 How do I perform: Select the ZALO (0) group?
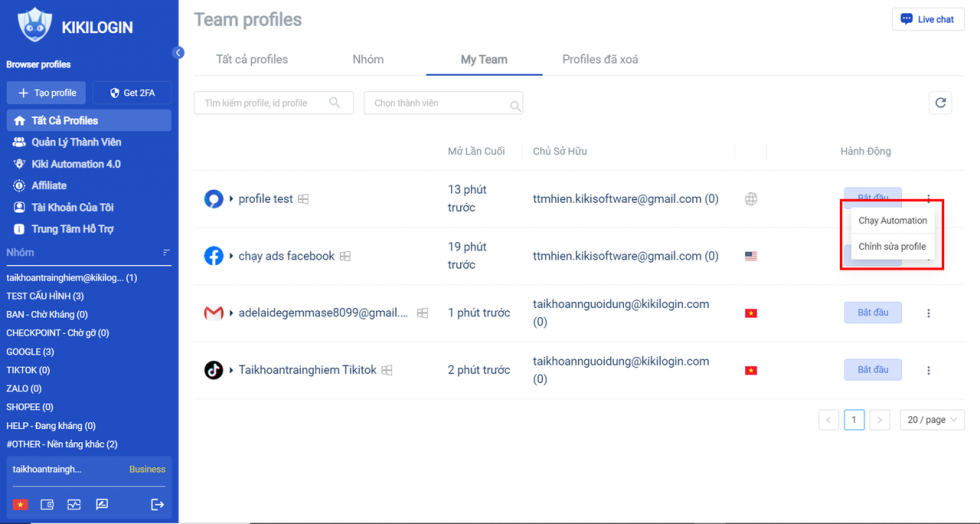click(24, 388)
